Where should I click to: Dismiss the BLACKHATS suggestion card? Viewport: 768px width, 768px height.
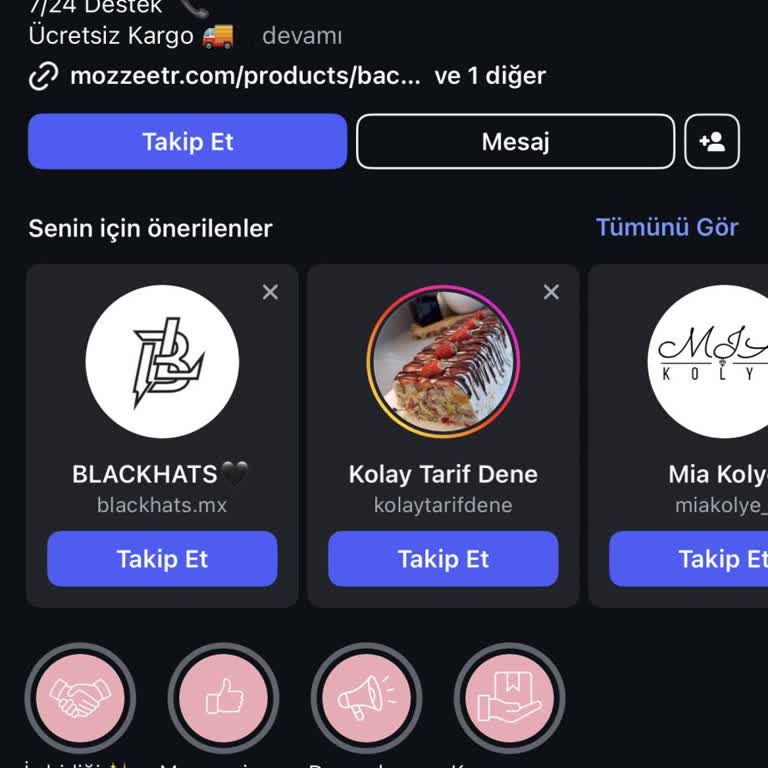tap(270, 292)
